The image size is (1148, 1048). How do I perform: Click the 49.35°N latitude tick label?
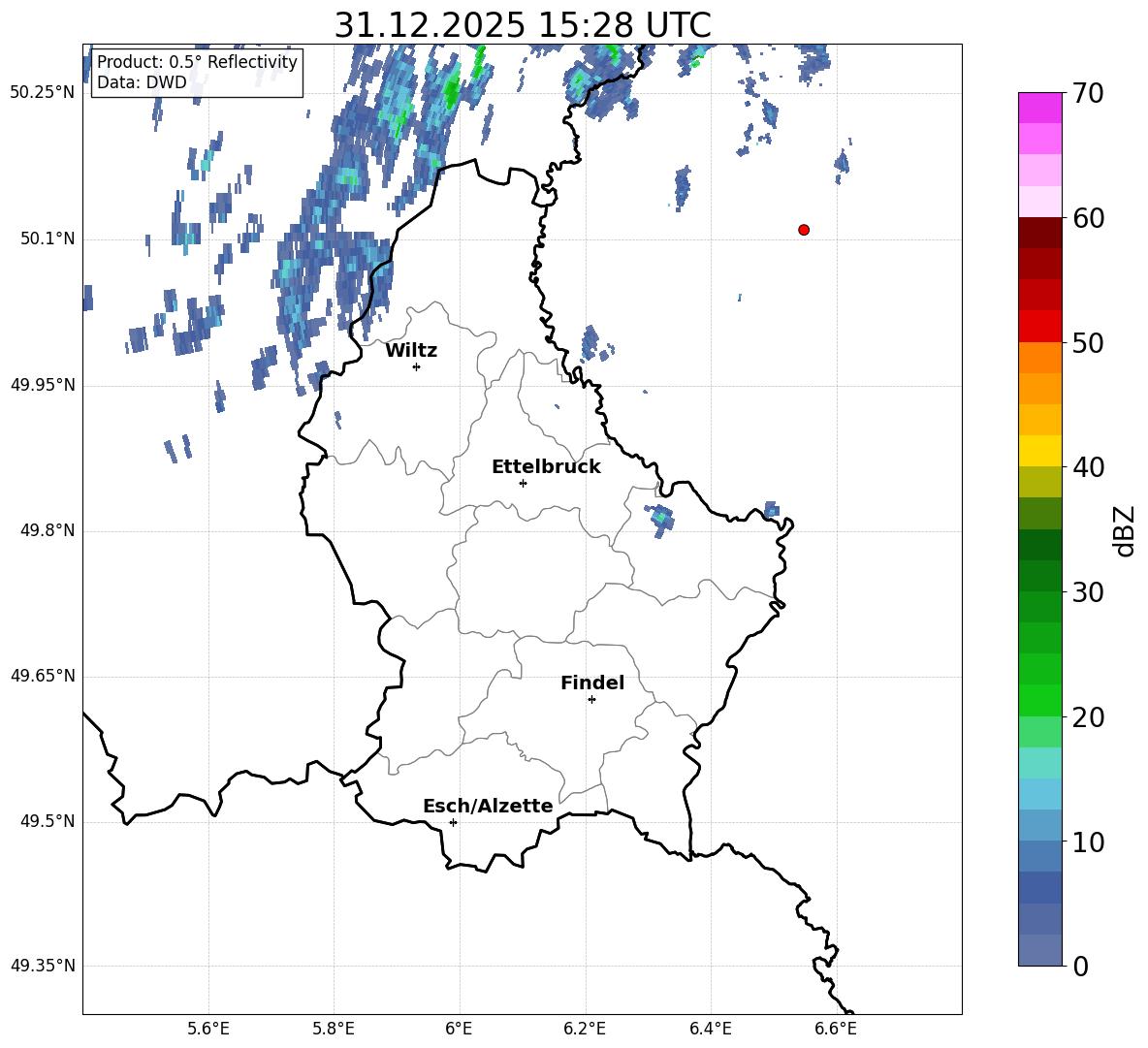(43, 966)
